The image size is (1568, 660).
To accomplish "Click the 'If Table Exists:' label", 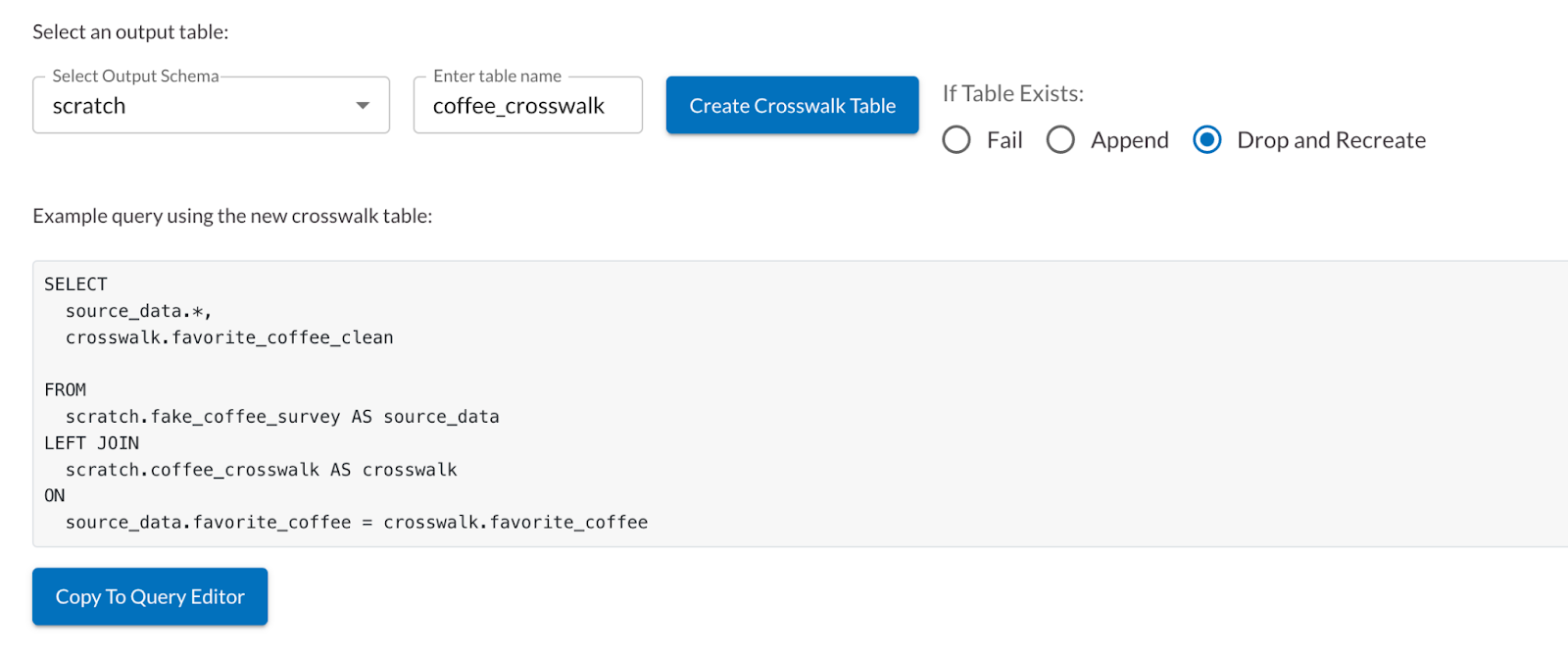I will (1012, 94).
